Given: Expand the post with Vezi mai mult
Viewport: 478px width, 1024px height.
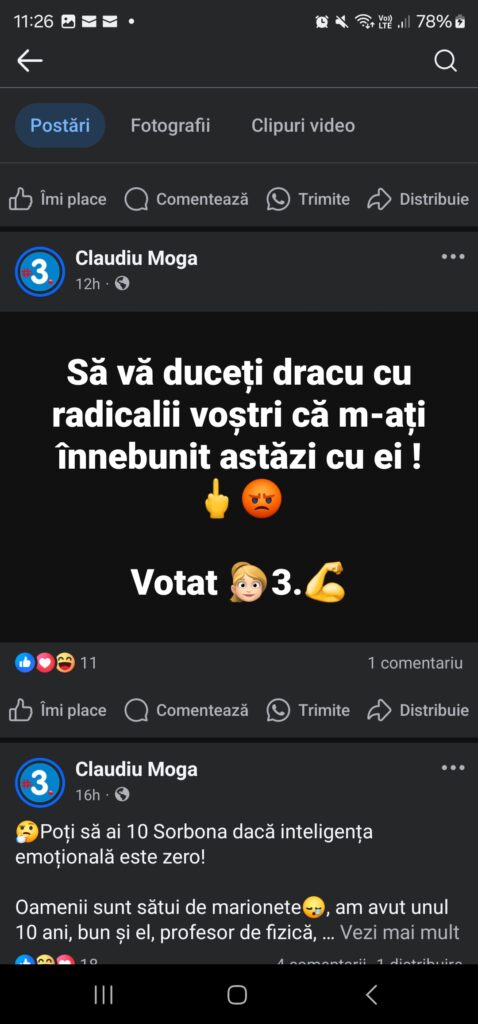Looking at the screenshot, I should pos(399,932).
